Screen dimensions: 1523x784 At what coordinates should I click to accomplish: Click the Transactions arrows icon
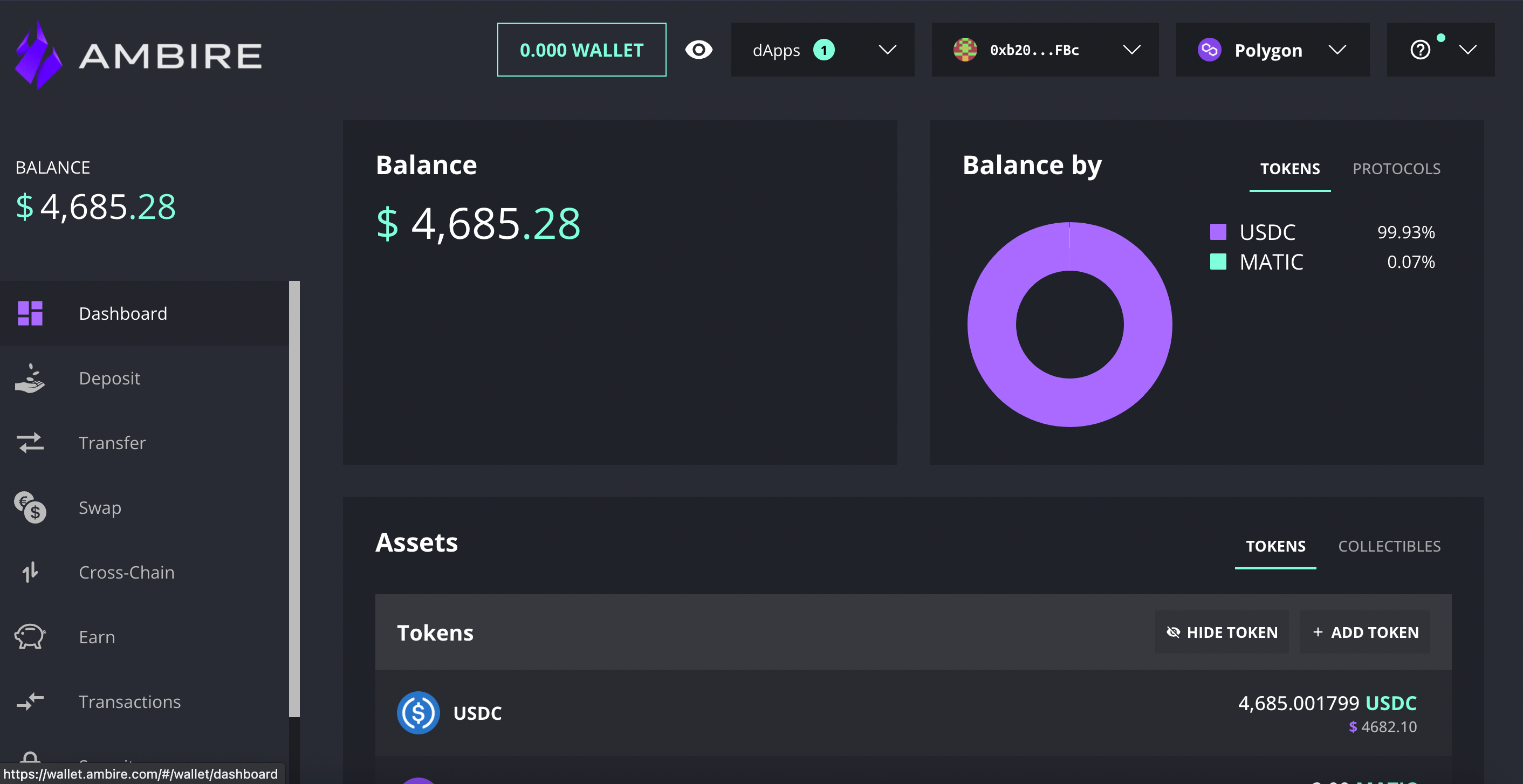pos(30,702)
